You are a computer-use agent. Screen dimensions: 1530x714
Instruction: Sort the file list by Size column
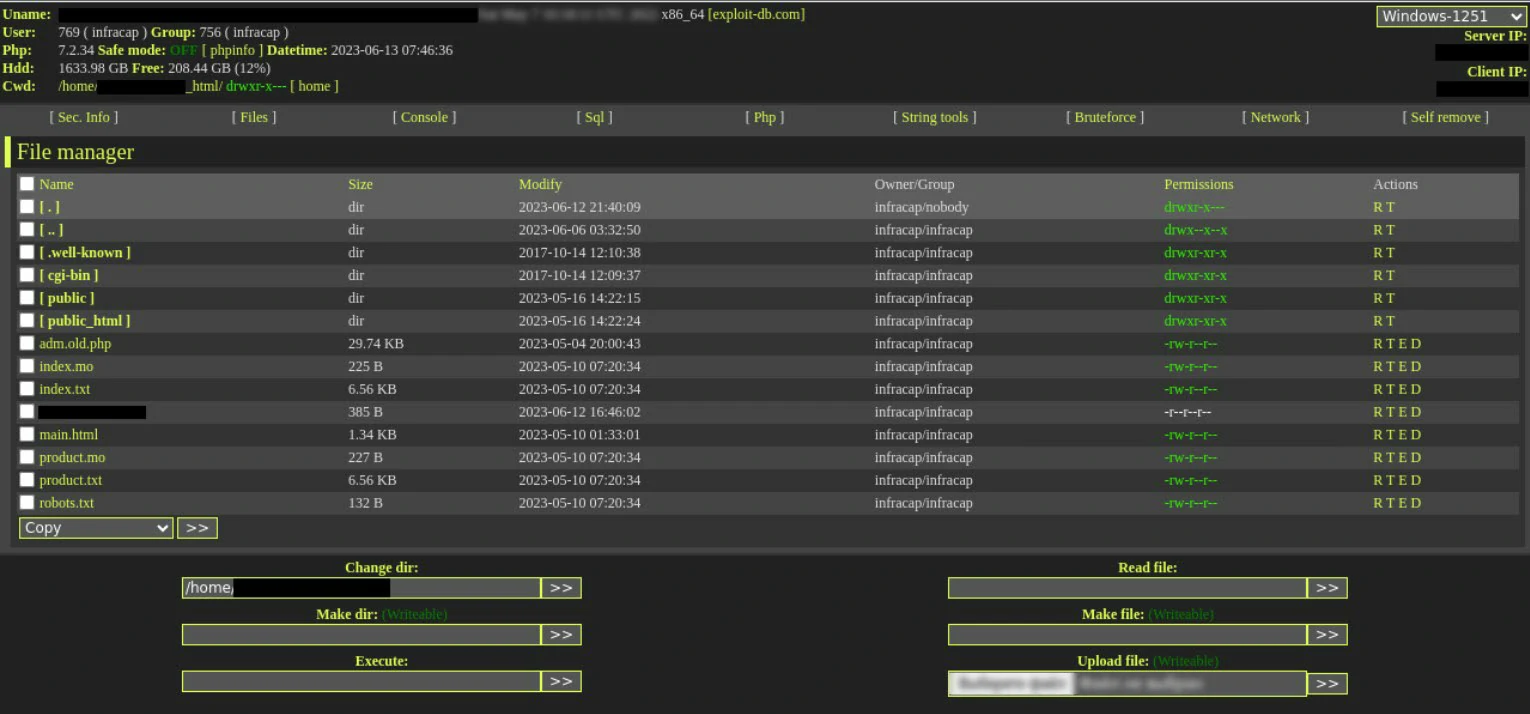[360, 184]
